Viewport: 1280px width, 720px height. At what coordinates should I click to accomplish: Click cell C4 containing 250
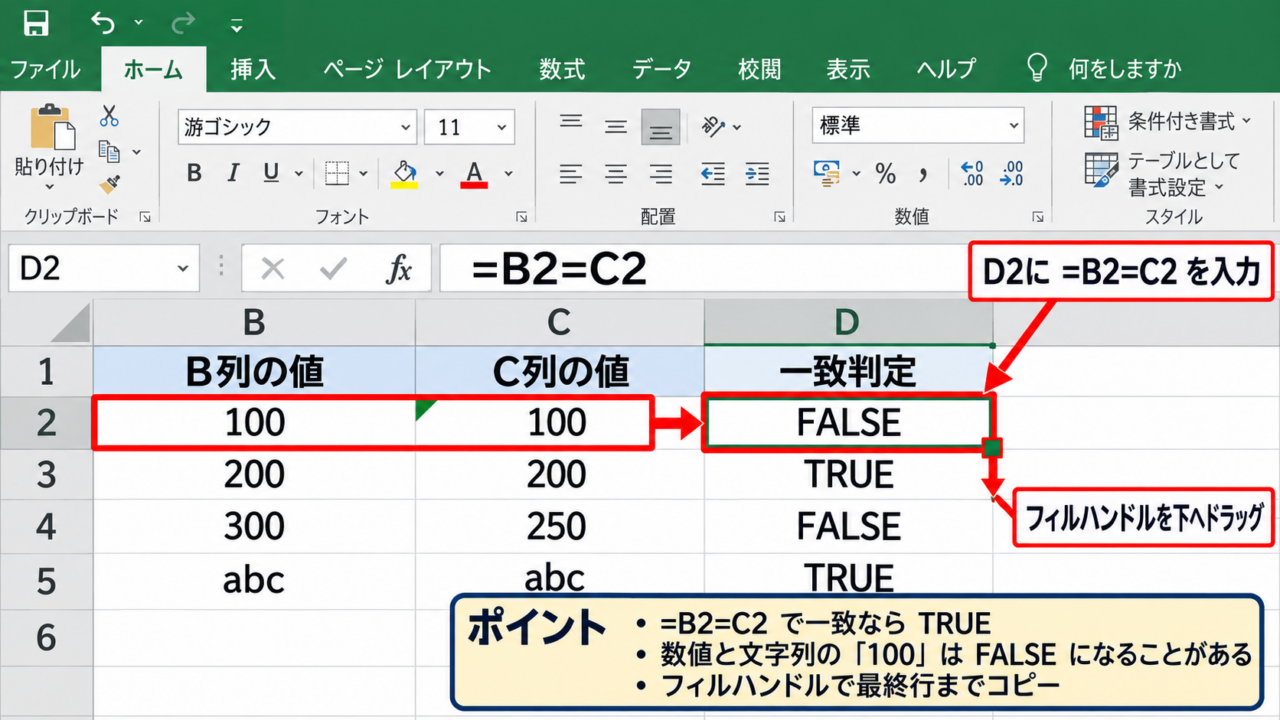(x=558, y=527)
